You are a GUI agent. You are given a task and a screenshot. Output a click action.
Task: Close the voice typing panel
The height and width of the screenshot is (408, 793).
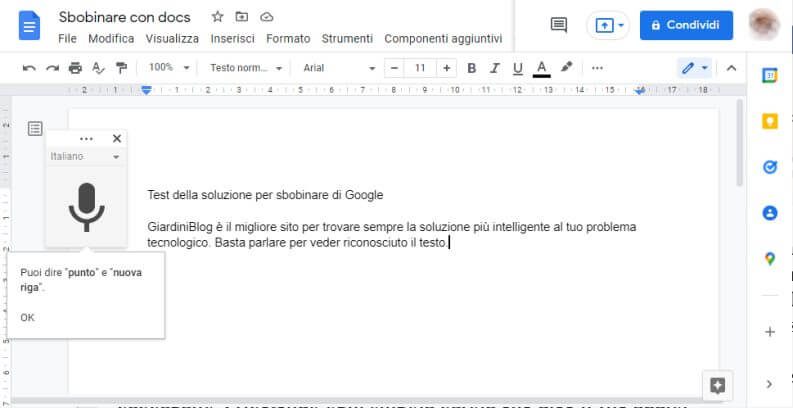click(x=117, y=139)
